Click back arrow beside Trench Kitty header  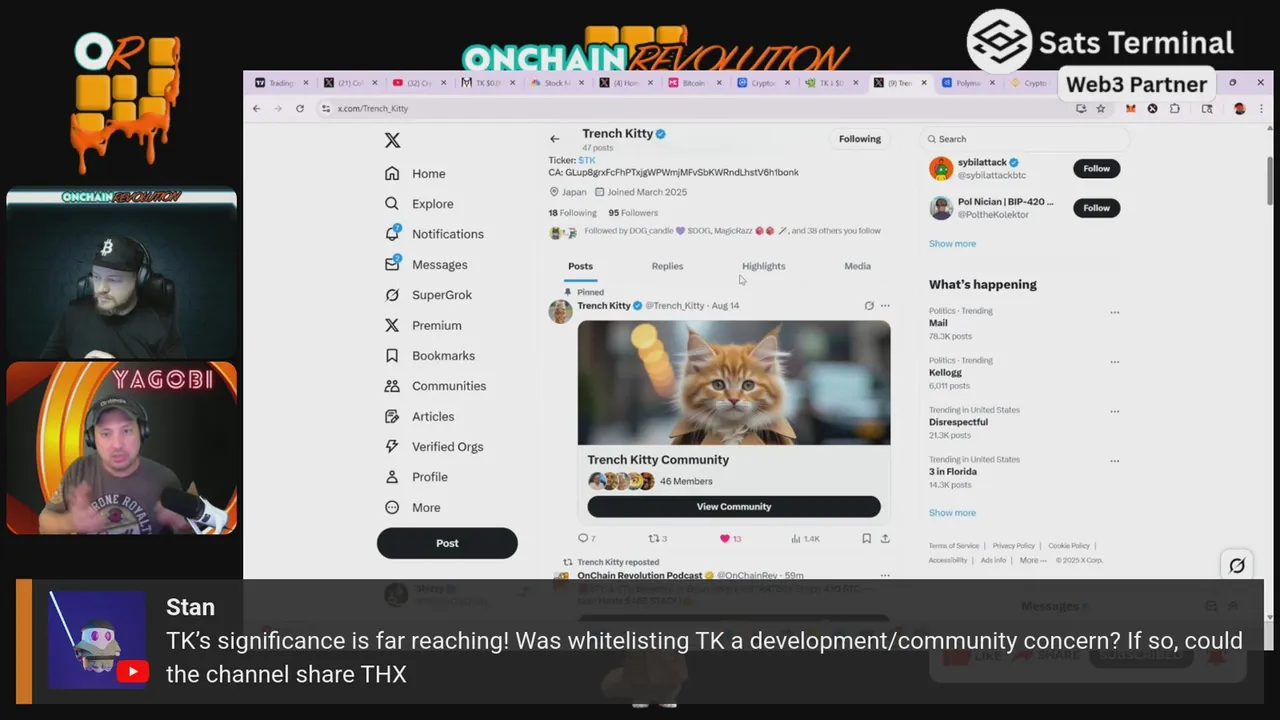click(x=555, y=139)
